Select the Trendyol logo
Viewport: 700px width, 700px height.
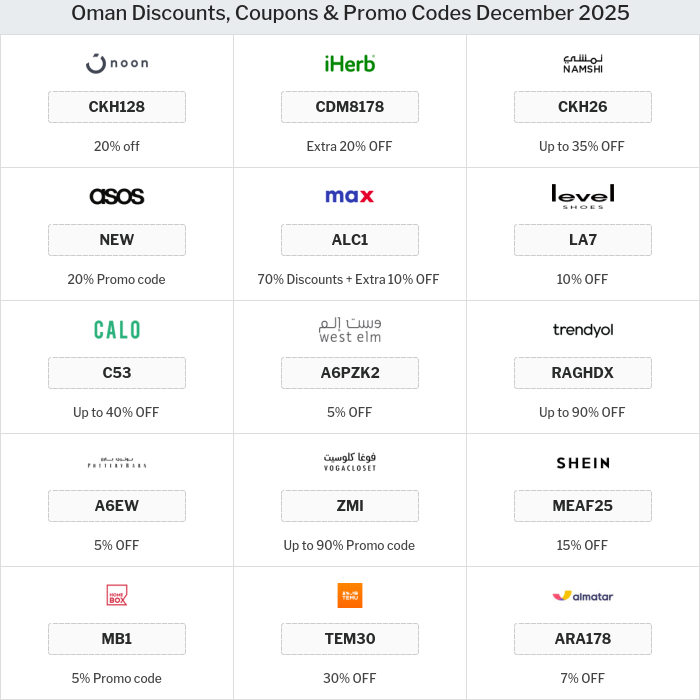coord(583,330)
